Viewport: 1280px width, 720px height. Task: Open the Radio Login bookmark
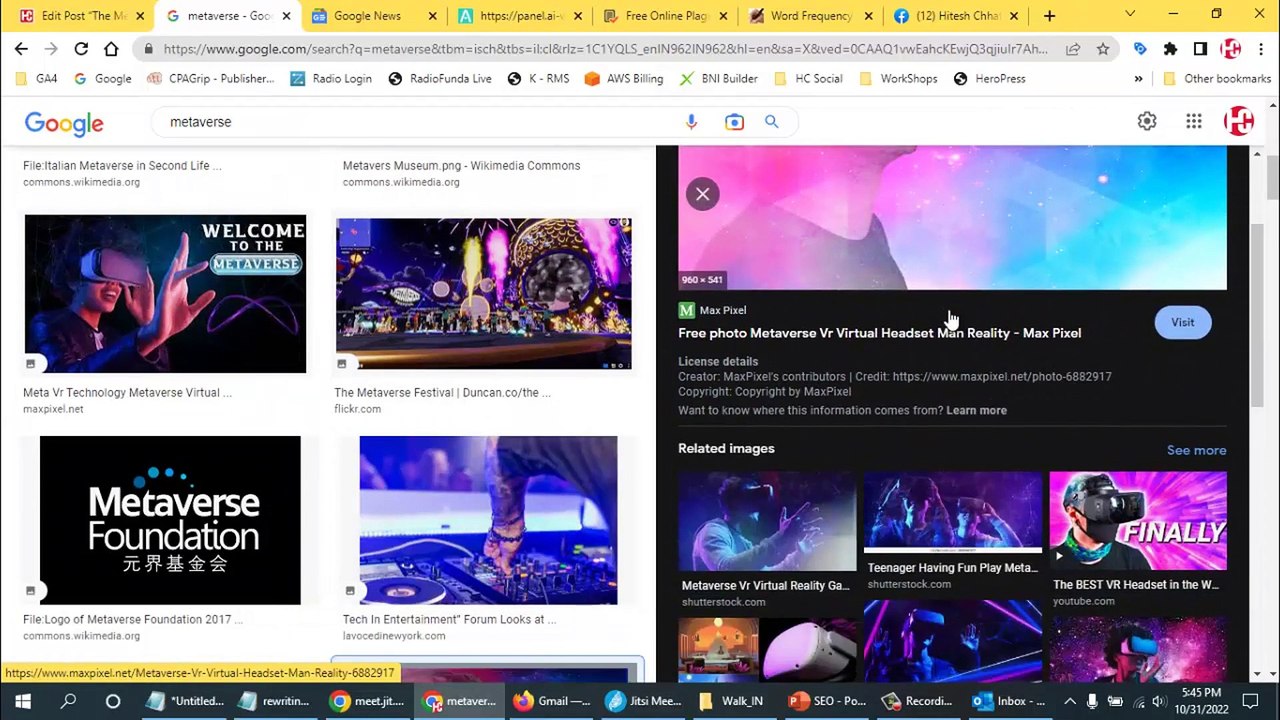331,79
